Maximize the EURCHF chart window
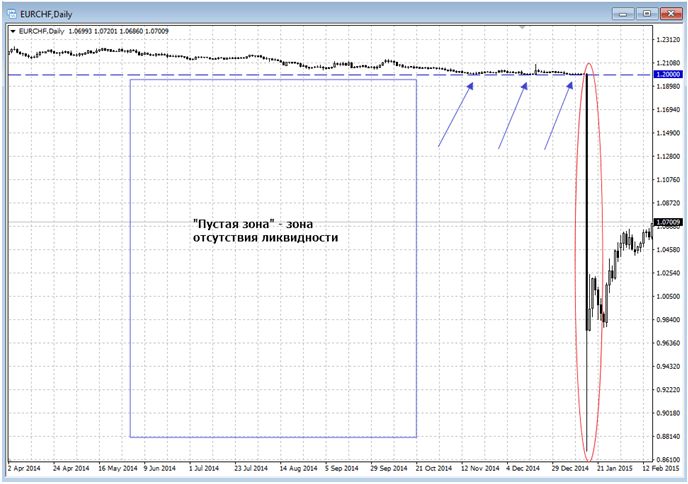This screenshot has width=688, height=484. 646,12
